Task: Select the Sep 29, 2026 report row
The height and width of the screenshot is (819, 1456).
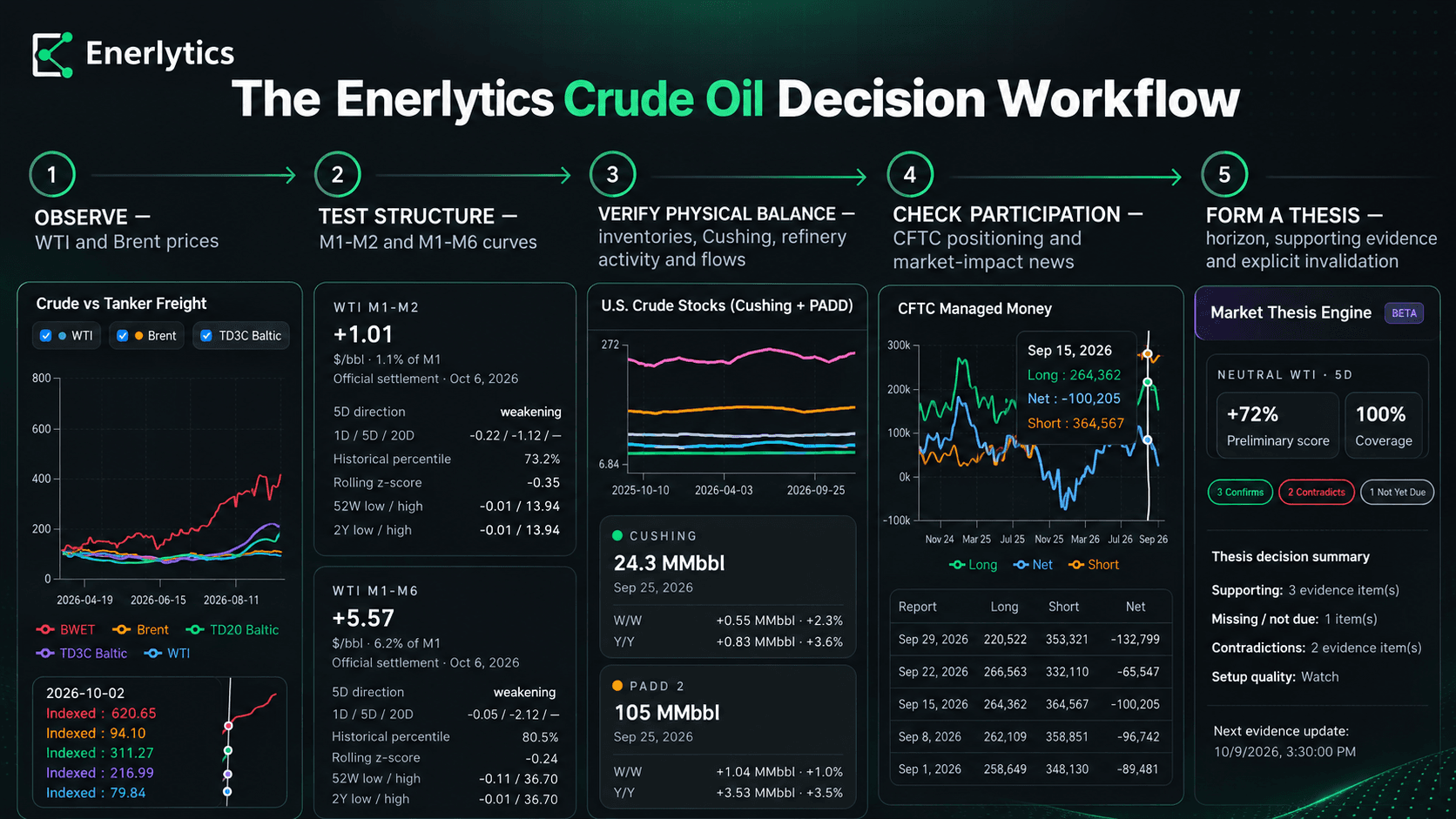Action: pos(1030,639)
